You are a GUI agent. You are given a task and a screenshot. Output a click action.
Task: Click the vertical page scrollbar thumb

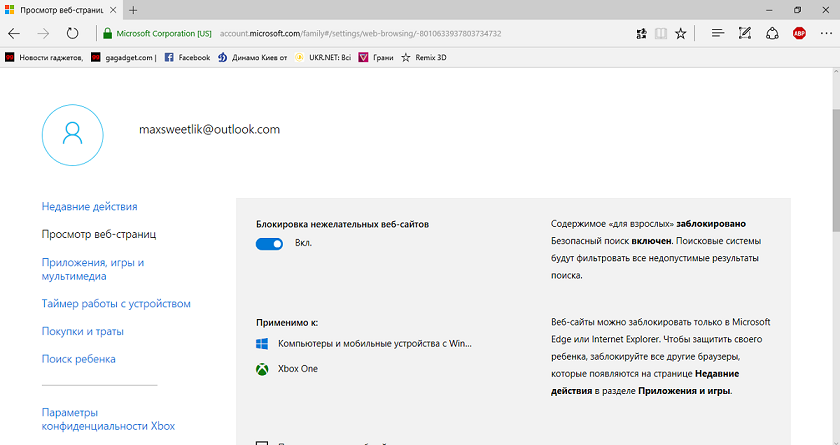point(836,170)
